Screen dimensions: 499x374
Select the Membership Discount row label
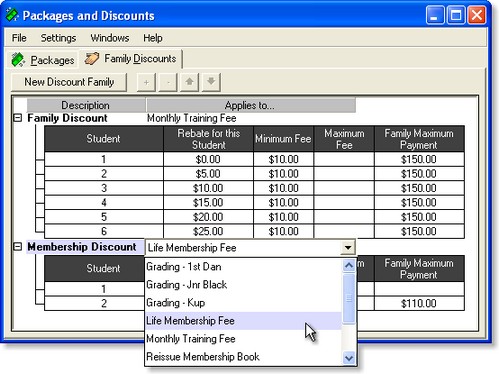point(82,247)
